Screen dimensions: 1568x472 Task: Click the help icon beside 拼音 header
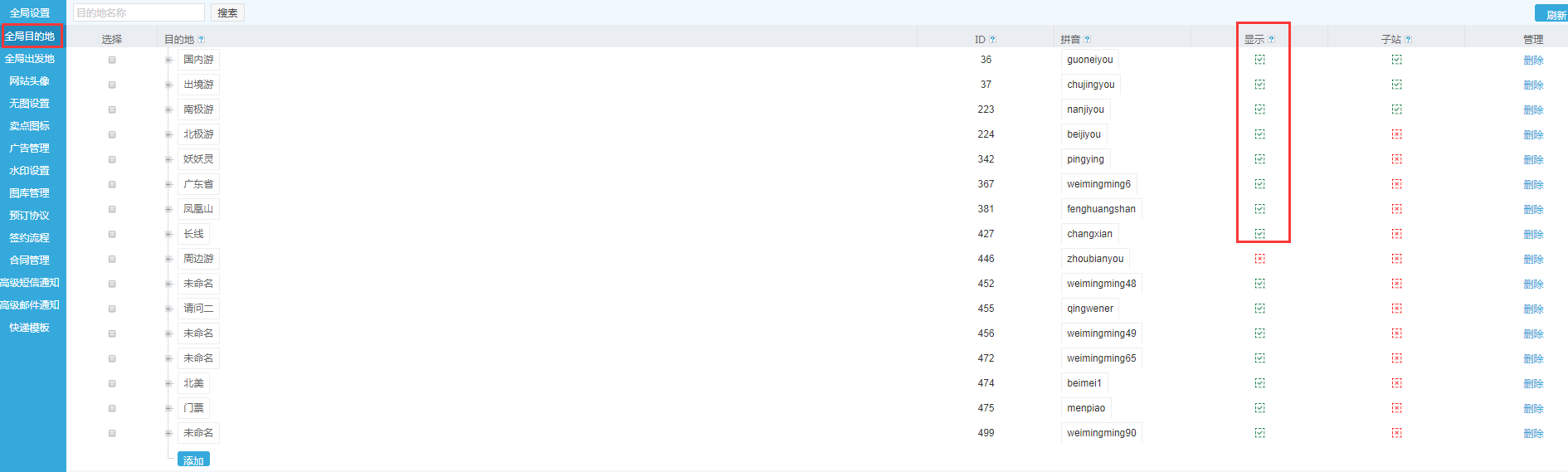(1087, 40)
